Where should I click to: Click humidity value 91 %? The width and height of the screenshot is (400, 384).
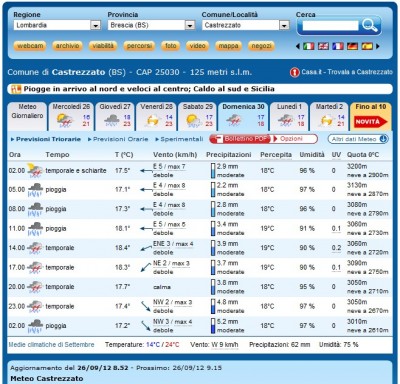307,229
